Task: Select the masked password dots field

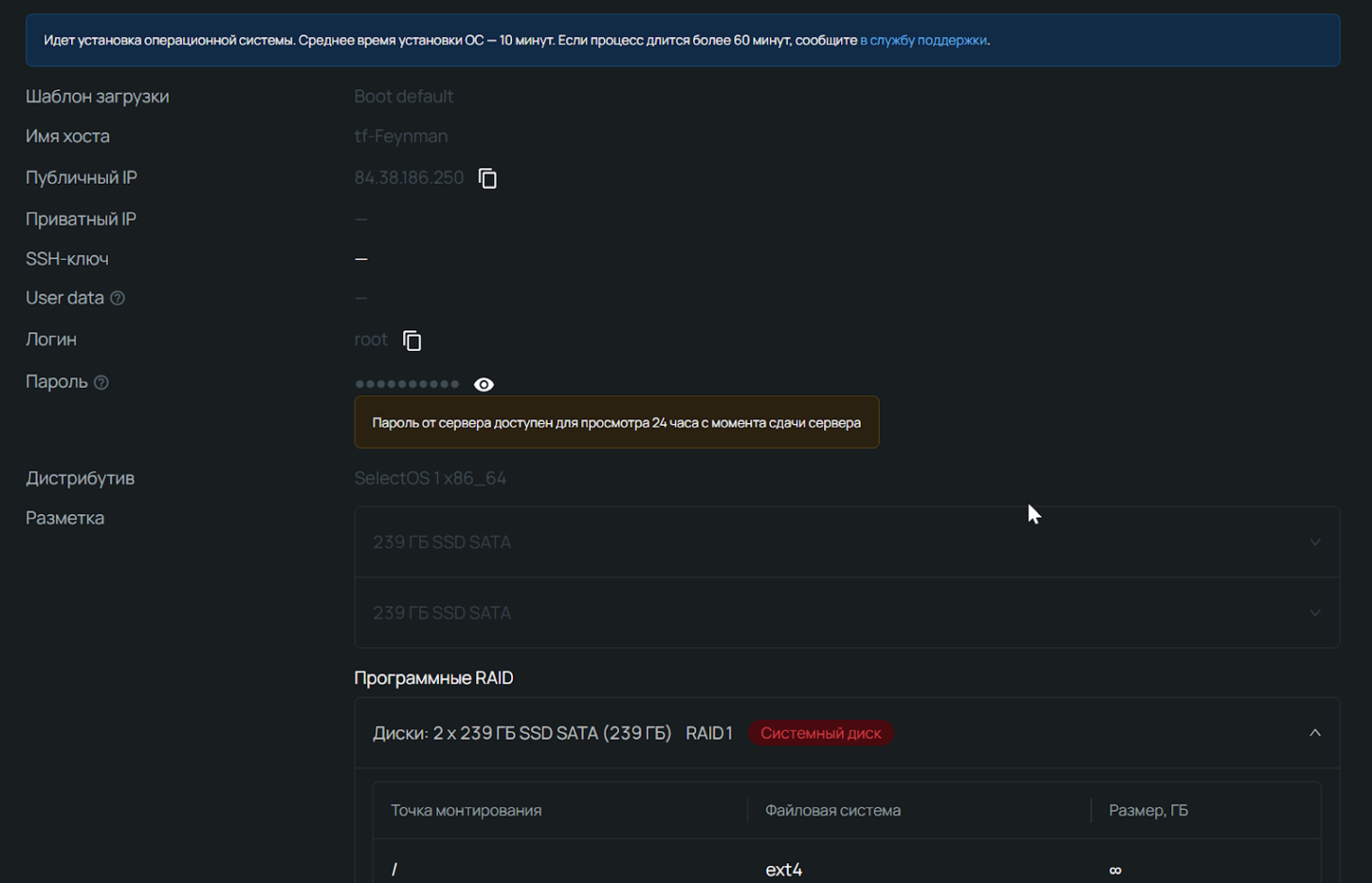Action: pyautogui.click(x=407, y=384)
